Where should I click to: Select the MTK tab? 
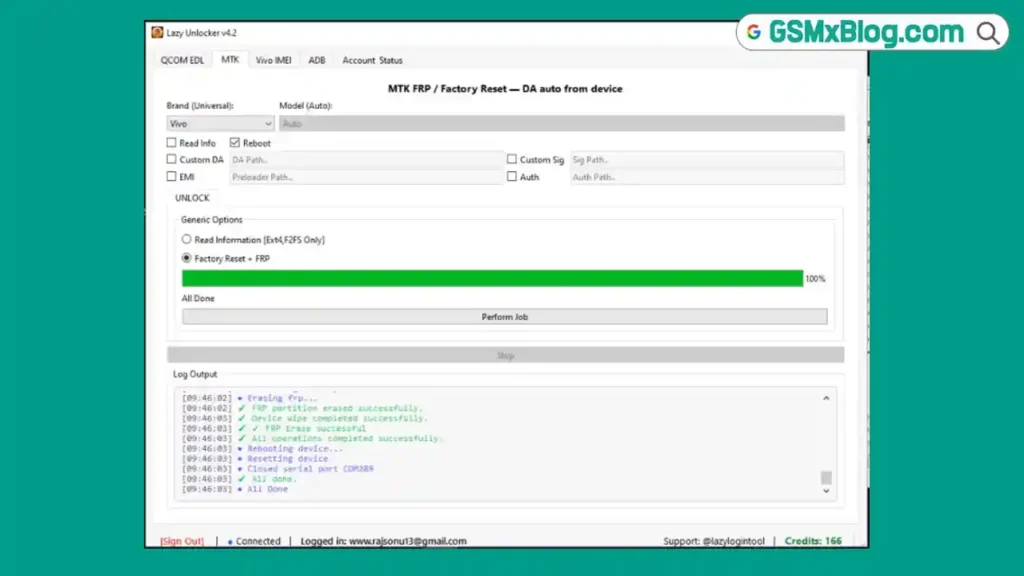[x=230, y=59]
